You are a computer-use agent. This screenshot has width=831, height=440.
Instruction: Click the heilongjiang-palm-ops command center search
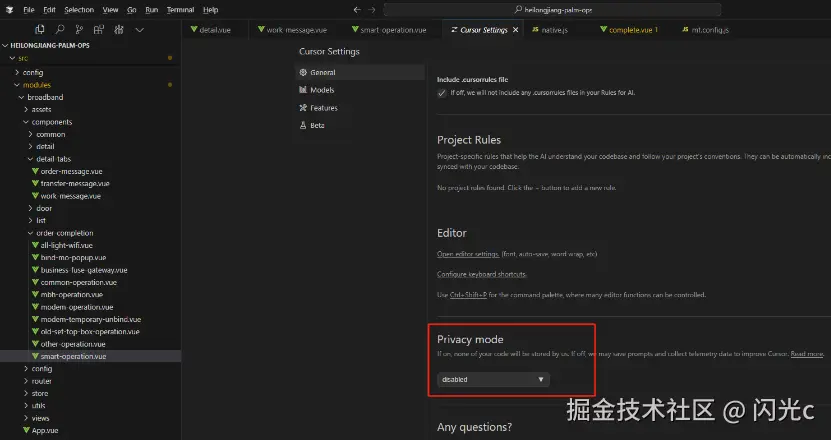click(552, 10)
